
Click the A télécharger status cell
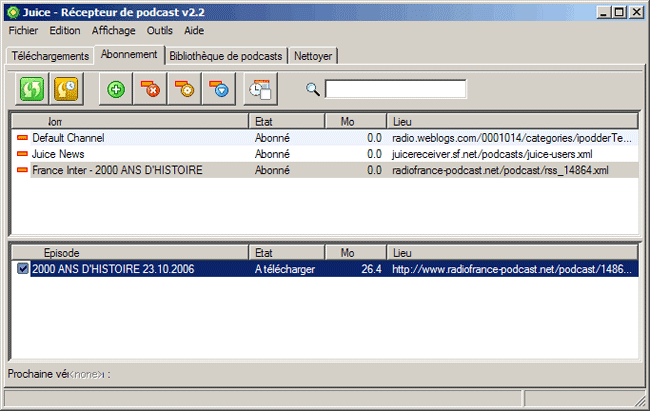tap(285, 269)
